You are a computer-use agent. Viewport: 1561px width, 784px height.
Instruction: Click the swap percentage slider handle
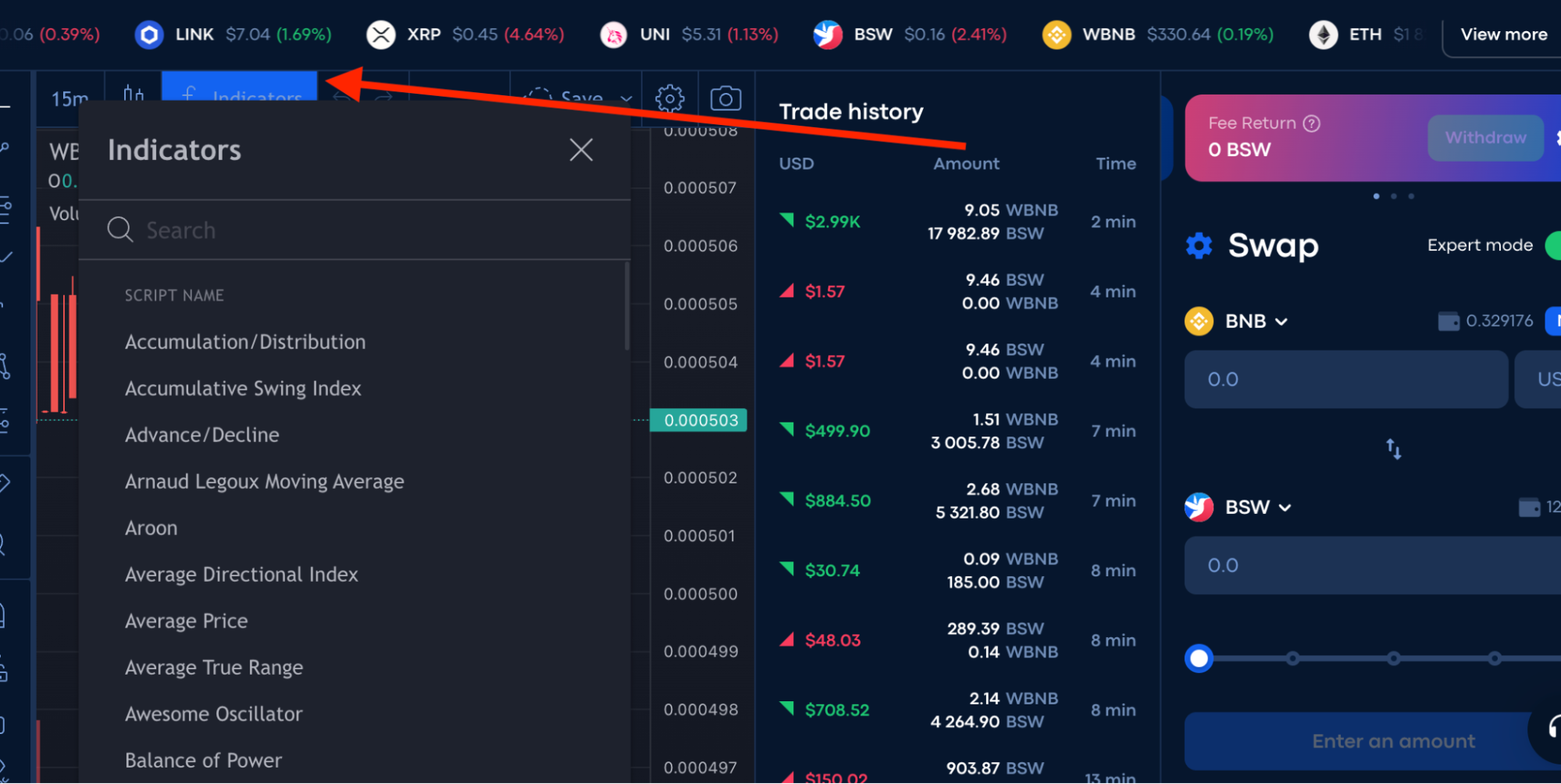[1199, 658]
